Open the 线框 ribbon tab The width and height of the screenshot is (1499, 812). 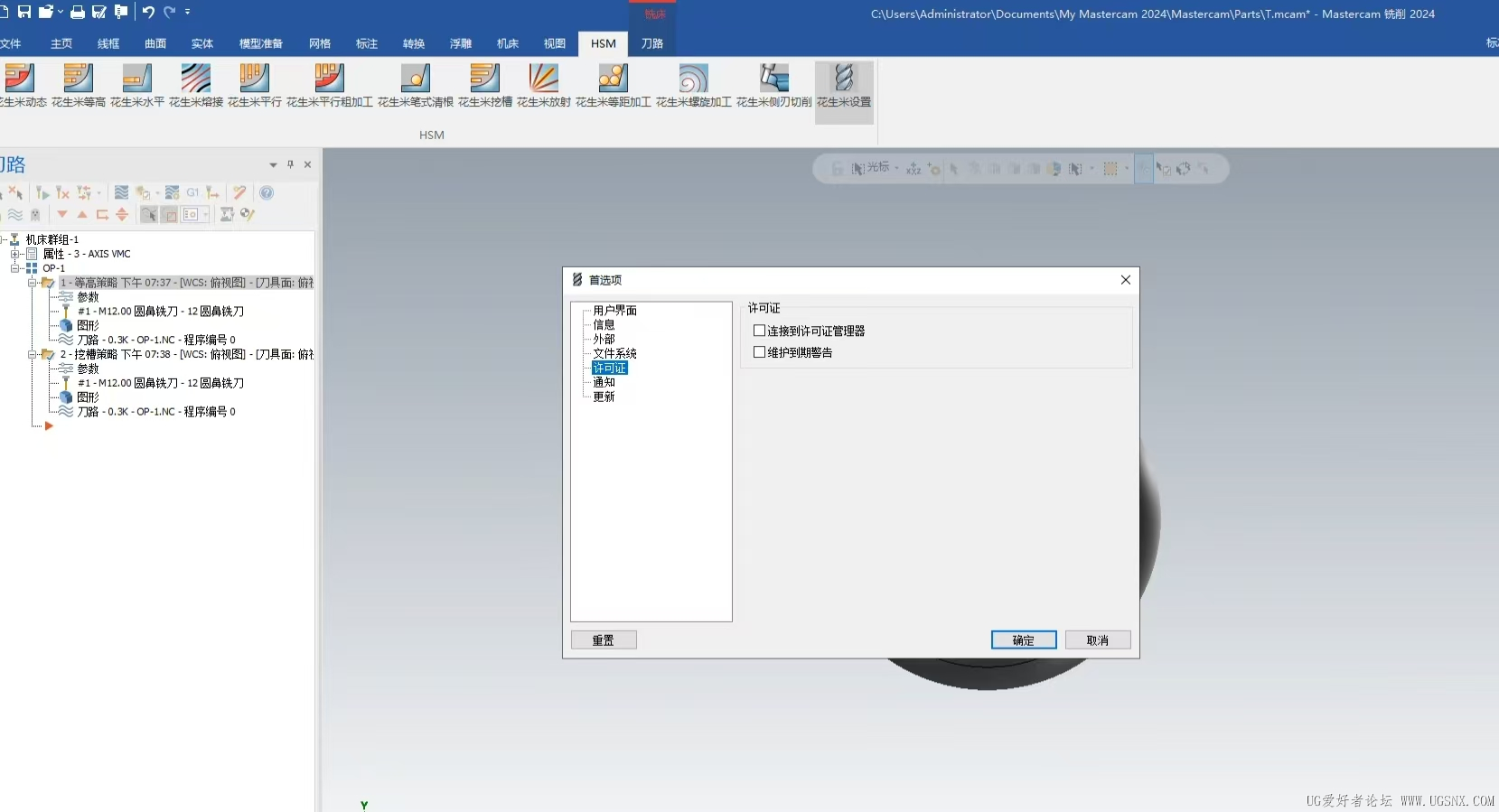(108, 43)
